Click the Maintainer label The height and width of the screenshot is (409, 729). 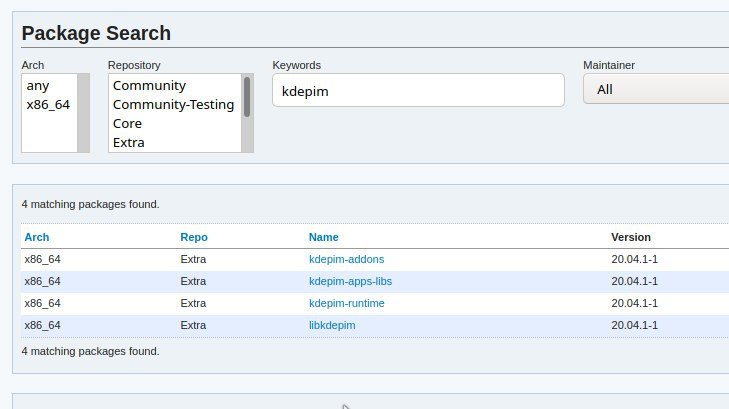[x=609, y=65]
